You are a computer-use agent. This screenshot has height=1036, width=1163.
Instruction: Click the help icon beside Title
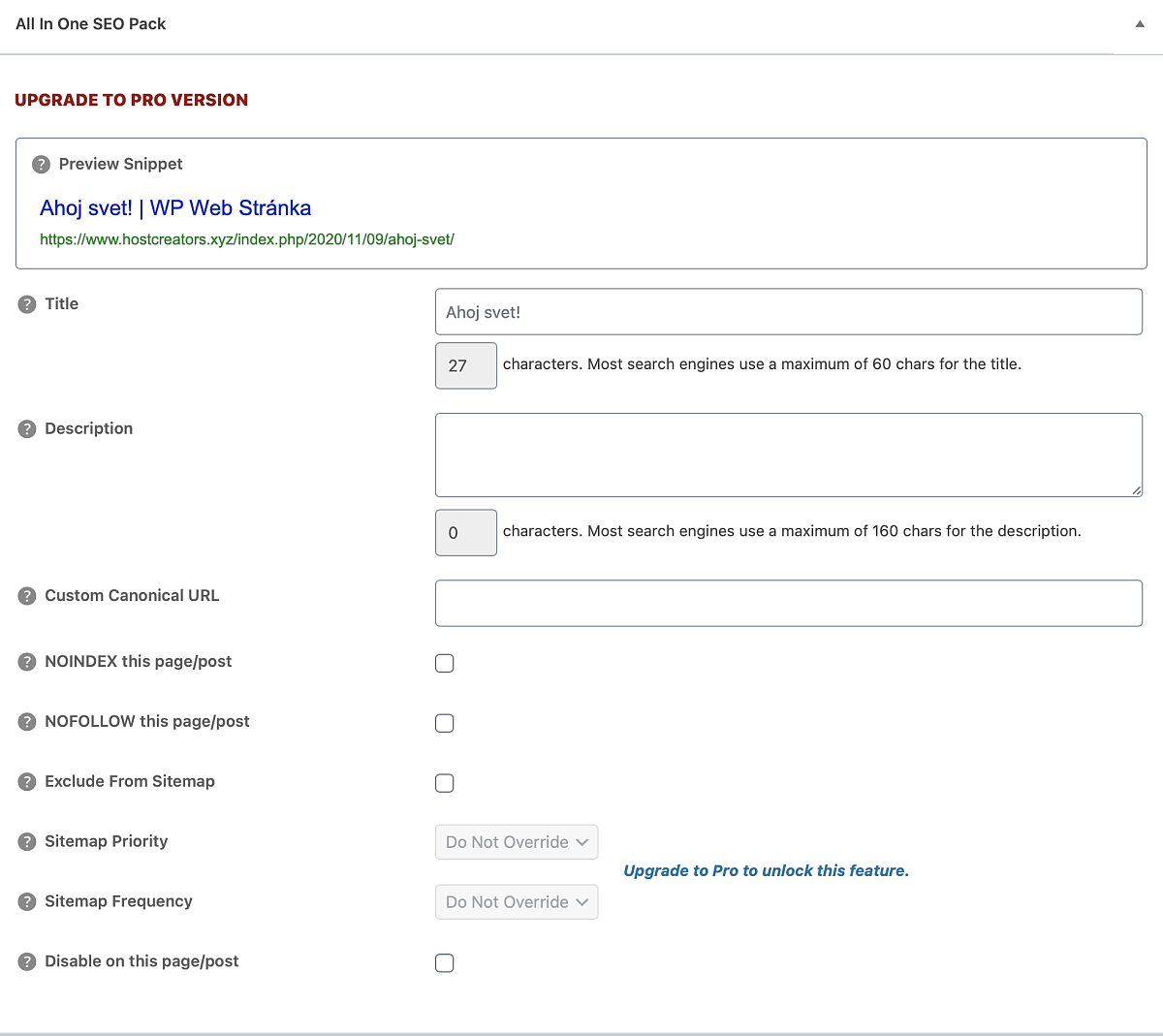coord(27,304)
